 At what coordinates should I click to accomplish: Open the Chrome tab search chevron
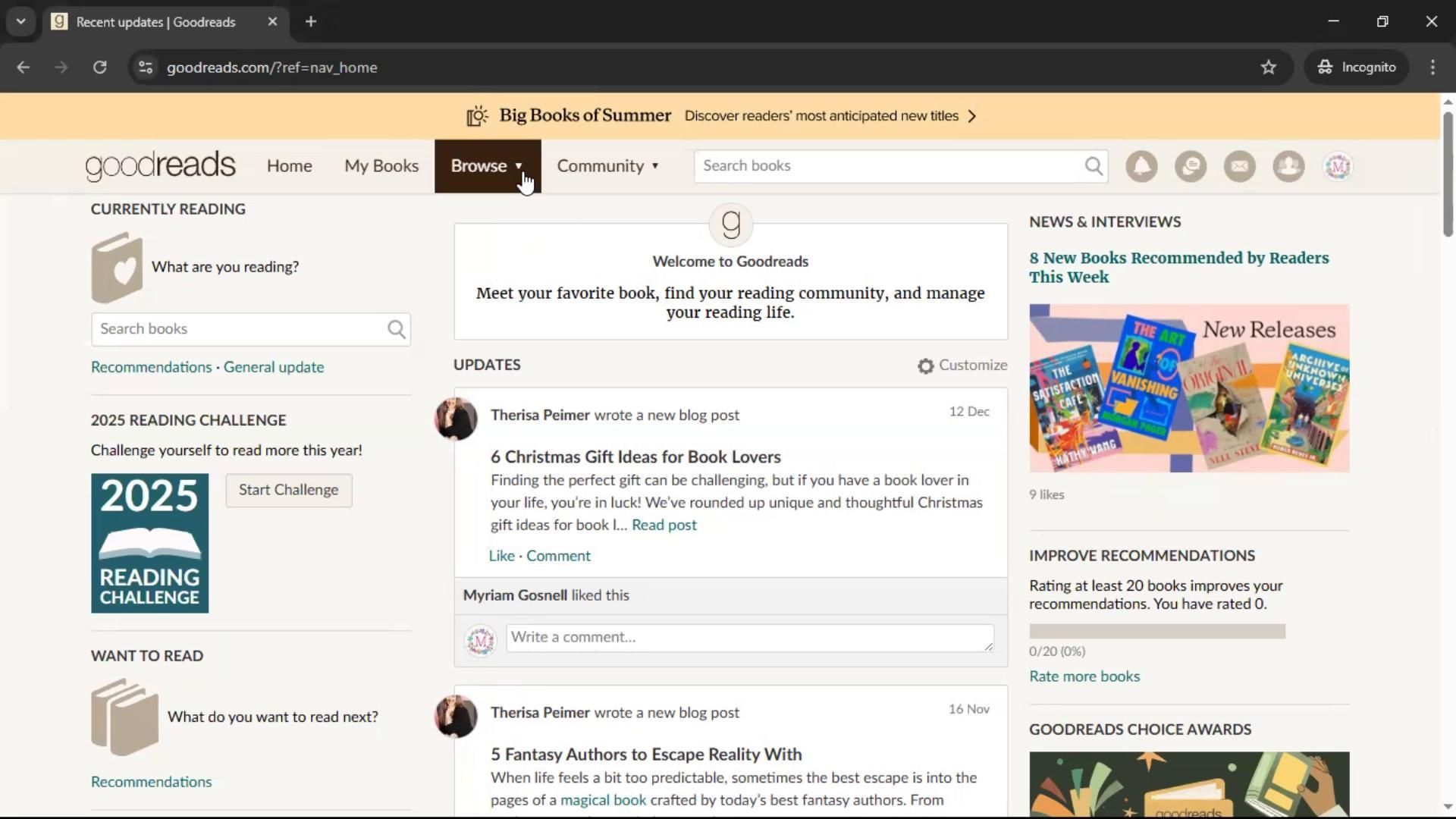(21, 22)
